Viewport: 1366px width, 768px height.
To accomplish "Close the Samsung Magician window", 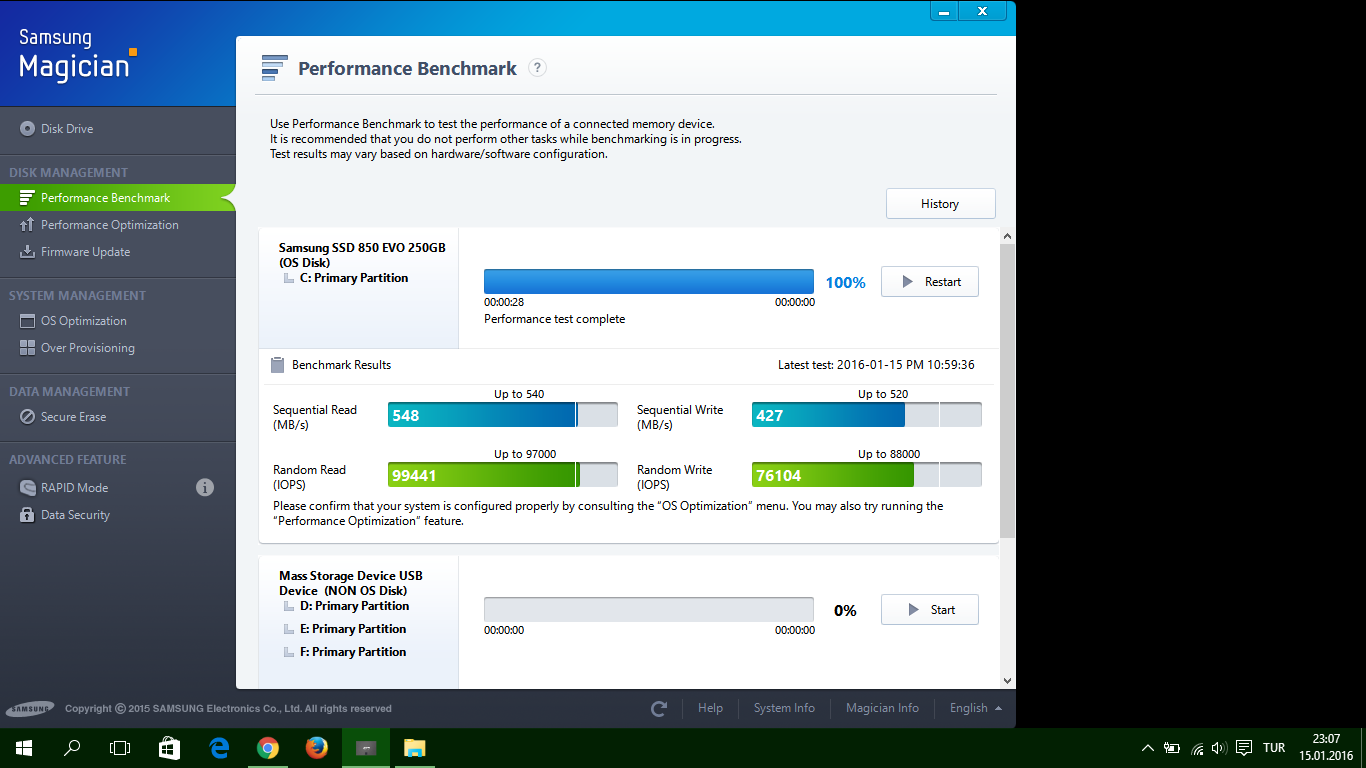I will [x=984, y=11].
